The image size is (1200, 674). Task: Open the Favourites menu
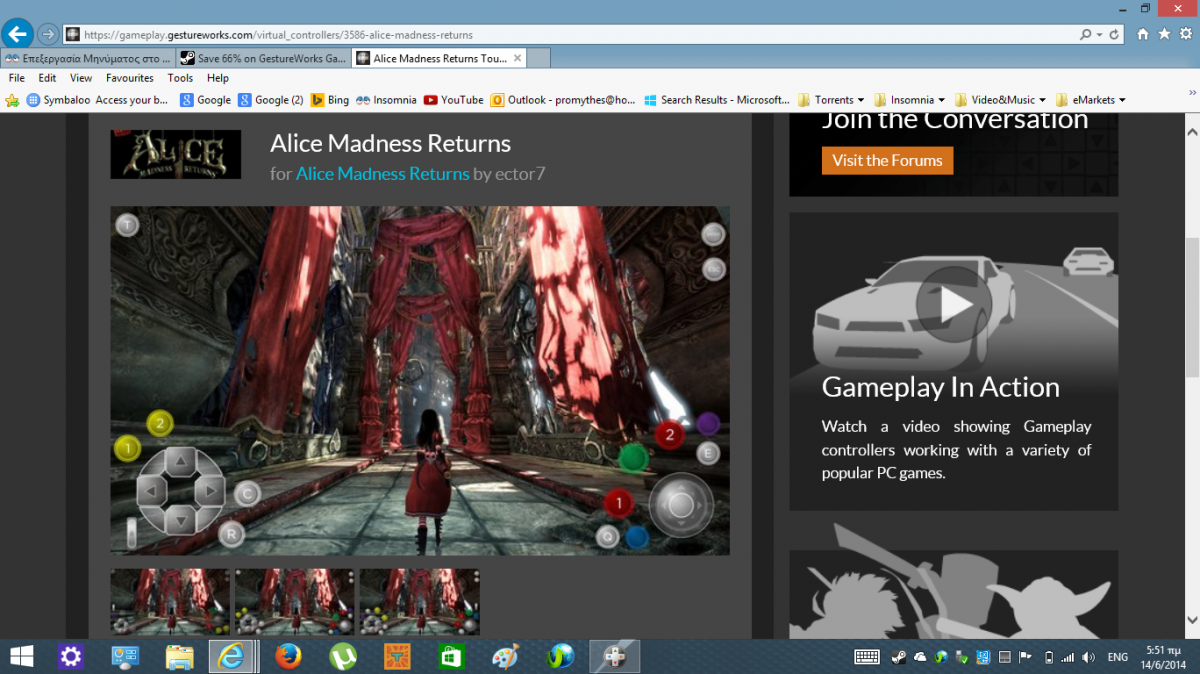point(130,78)
